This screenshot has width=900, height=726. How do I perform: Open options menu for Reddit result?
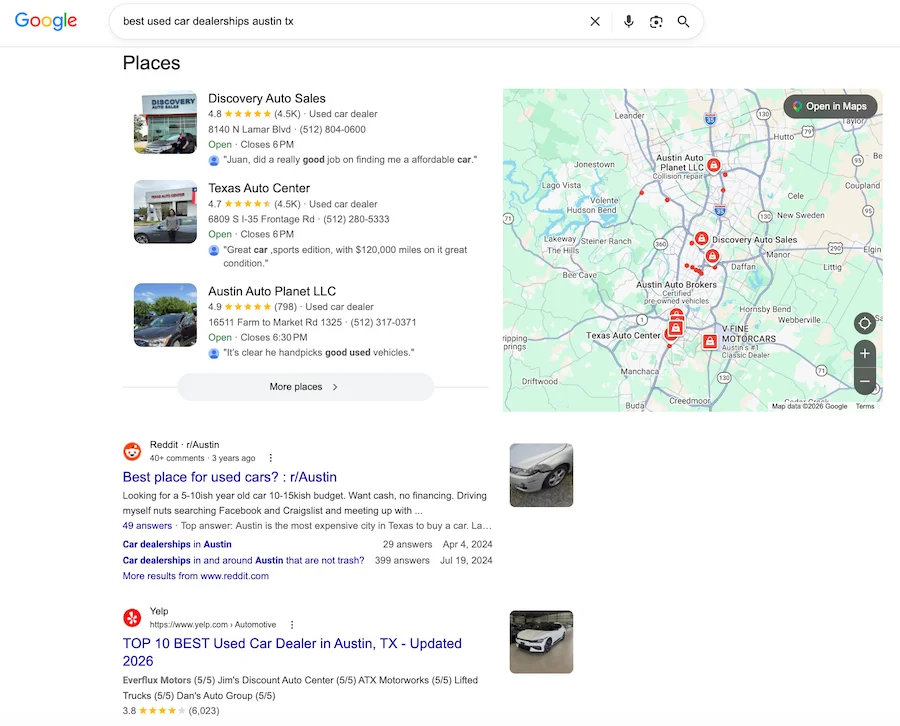coord(271,458)
